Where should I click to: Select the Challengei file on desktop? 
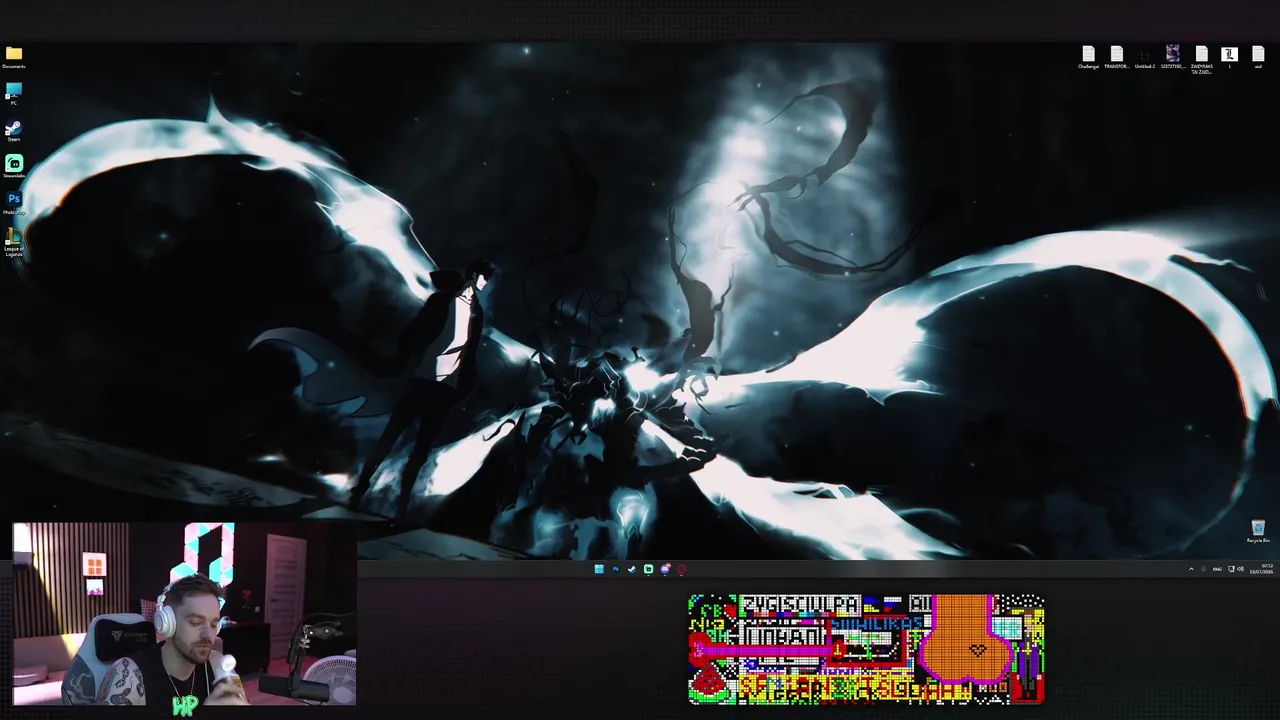tap(1088, 58)
